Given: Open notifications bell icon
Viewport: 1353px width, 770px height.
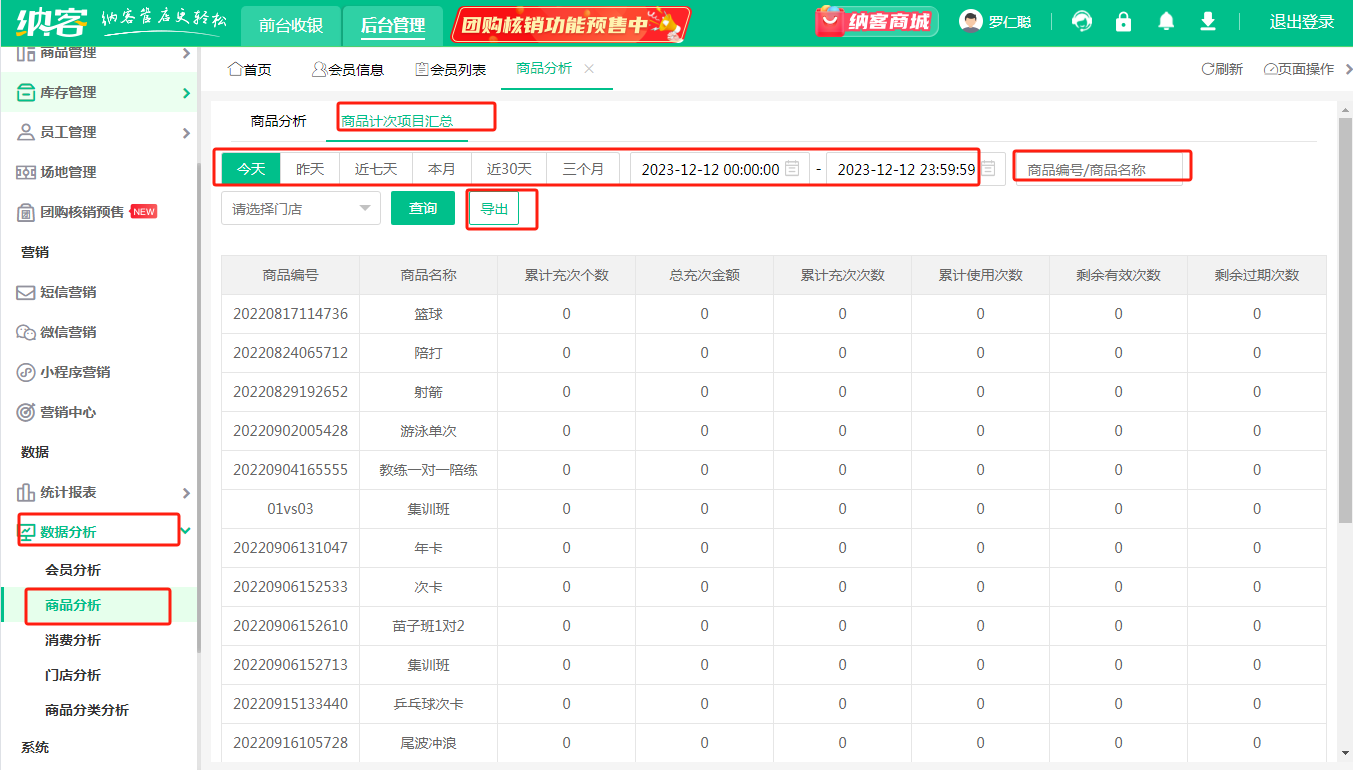Looking at the screenshot, I should coord(1166,22).
